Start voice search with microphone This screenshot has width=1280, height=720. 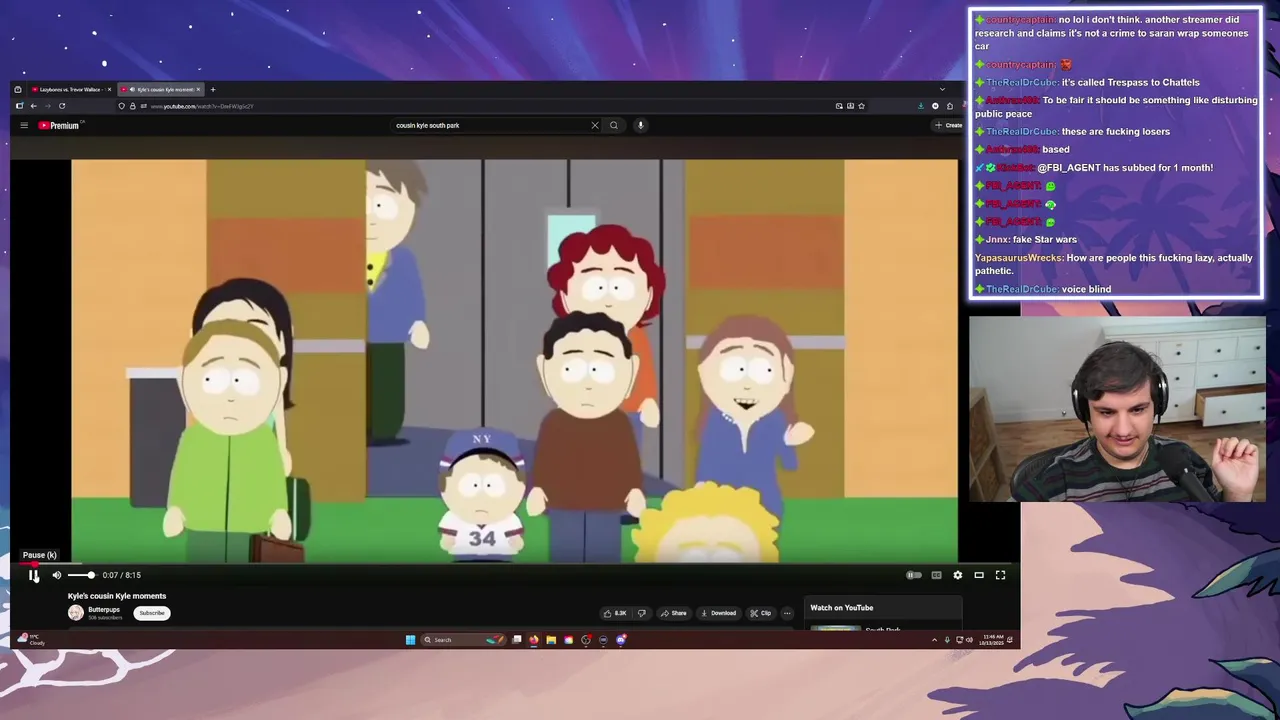(x=640, y=125)
